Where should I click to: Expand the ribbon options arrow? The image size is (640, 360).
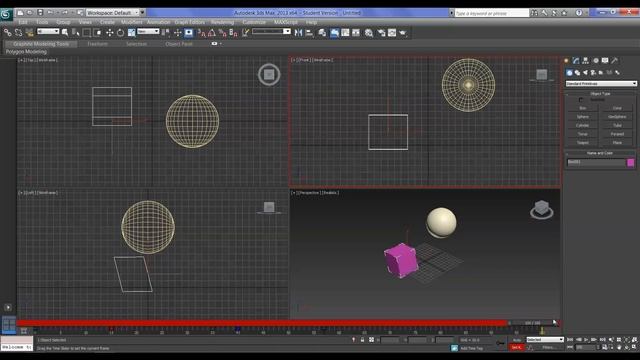(x=221, y=44)
